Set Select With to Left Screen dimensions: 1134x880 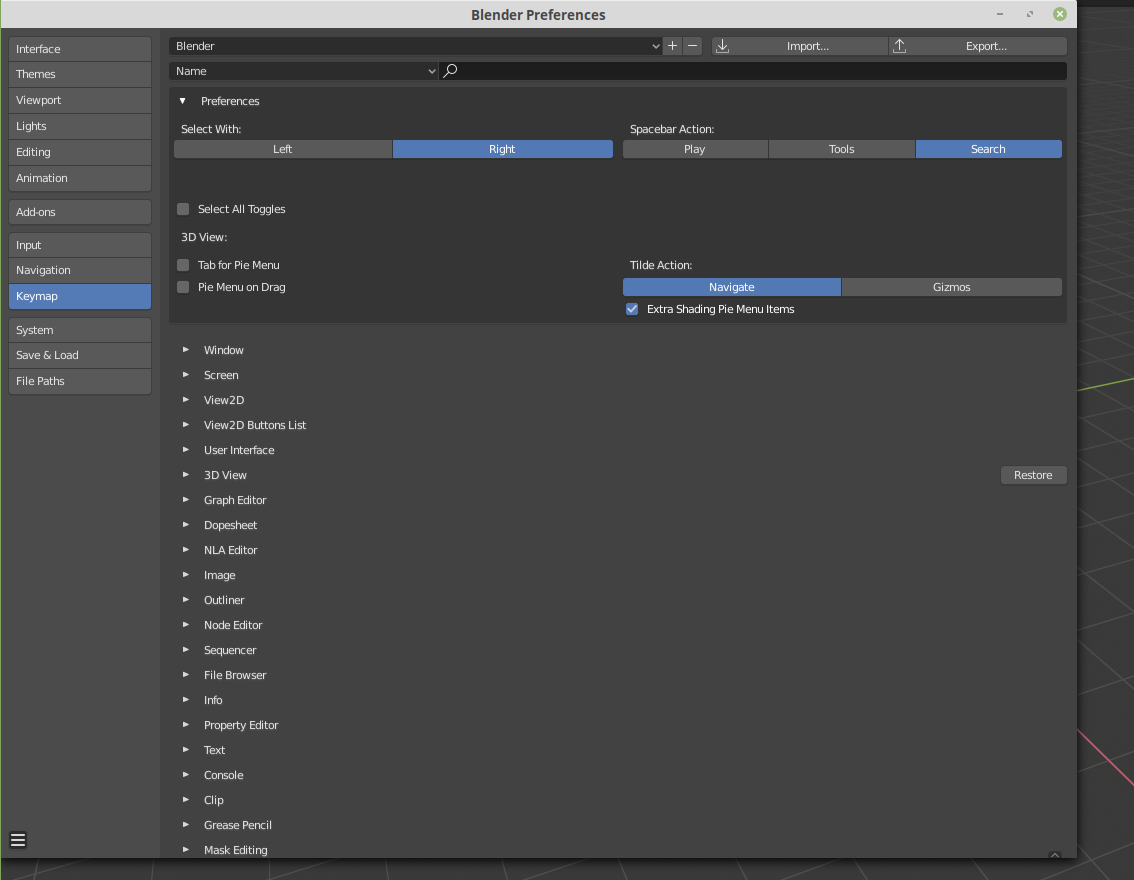click(x=283, y=149)
